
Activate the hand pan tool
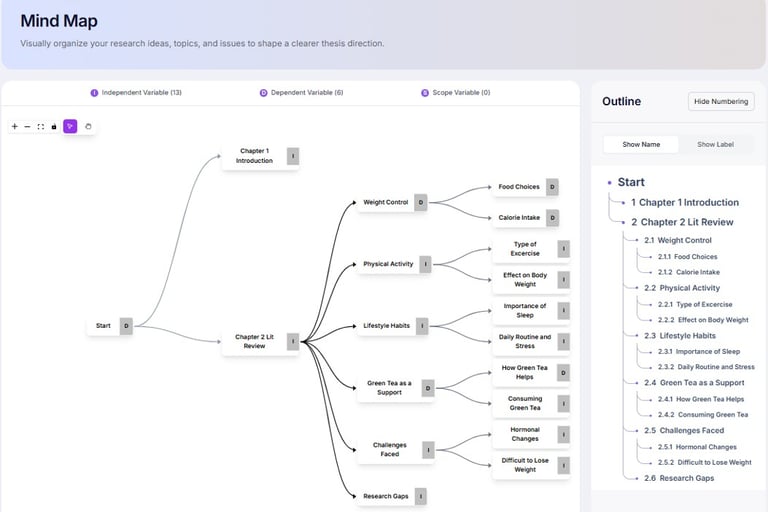88,127
